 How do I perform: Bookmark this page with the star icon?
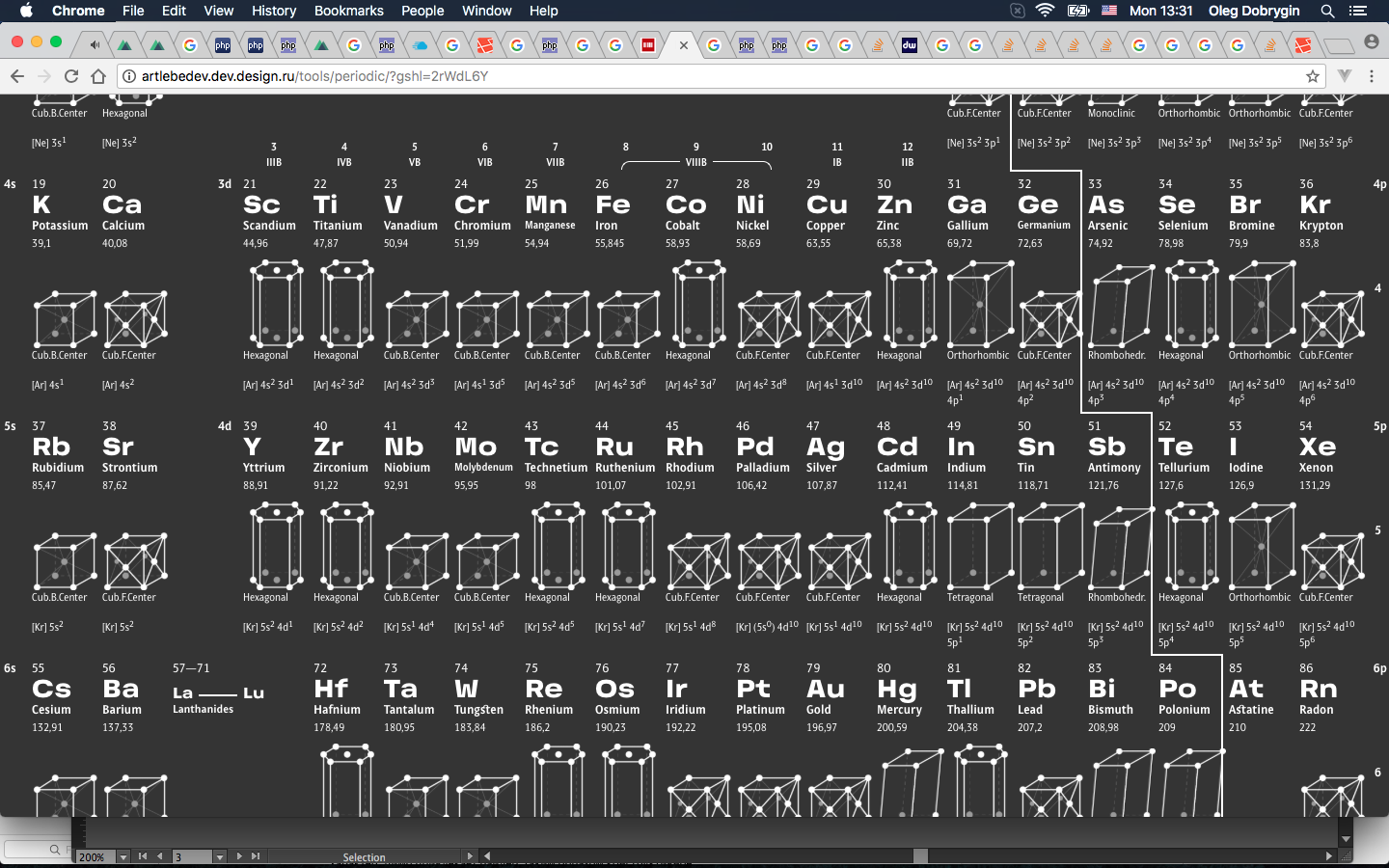pyautogui.click(x=1312, y=76)
